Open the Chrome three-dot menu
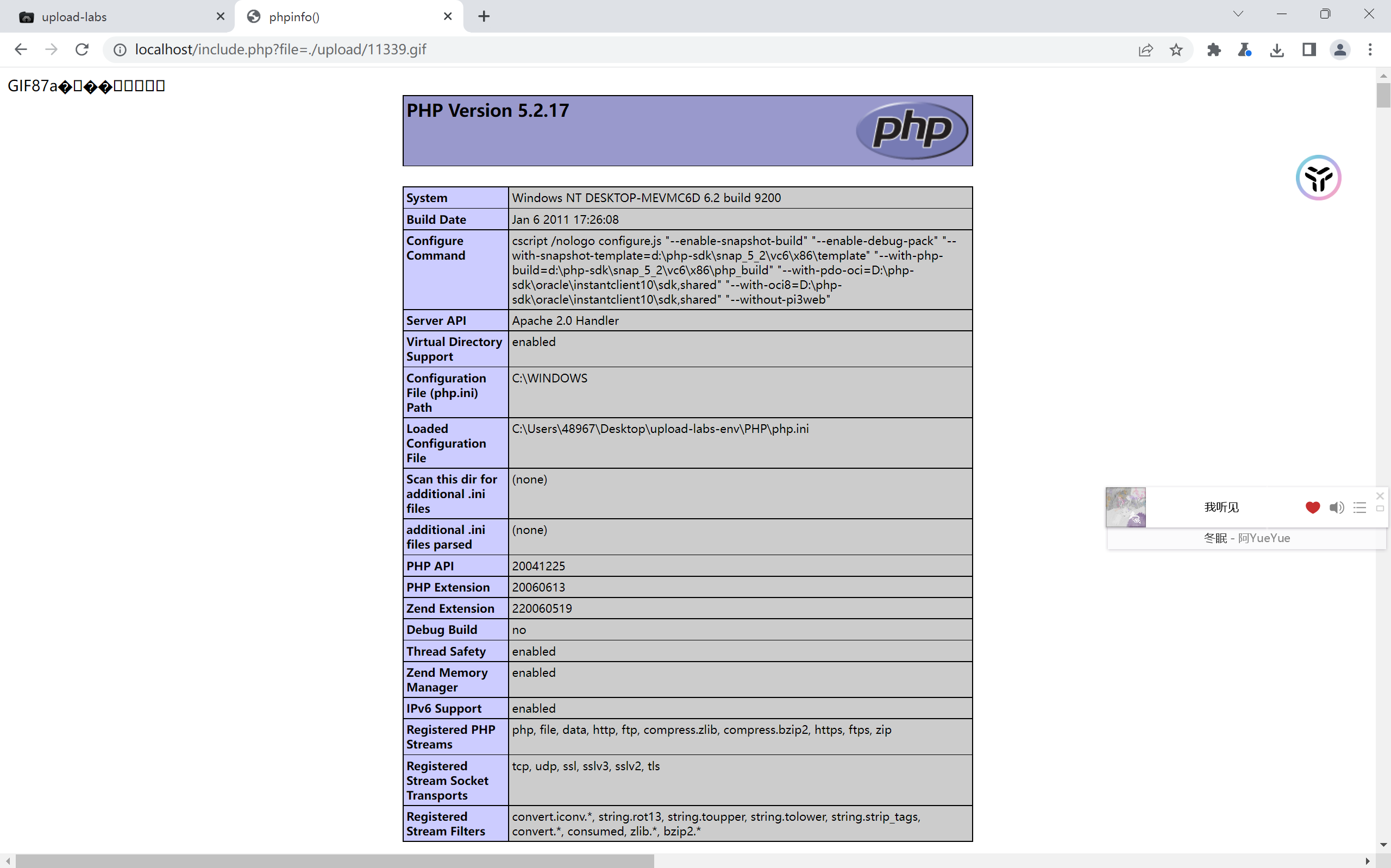The height and width of the screenshot is (868, 1391). [x=1370, y=50]
